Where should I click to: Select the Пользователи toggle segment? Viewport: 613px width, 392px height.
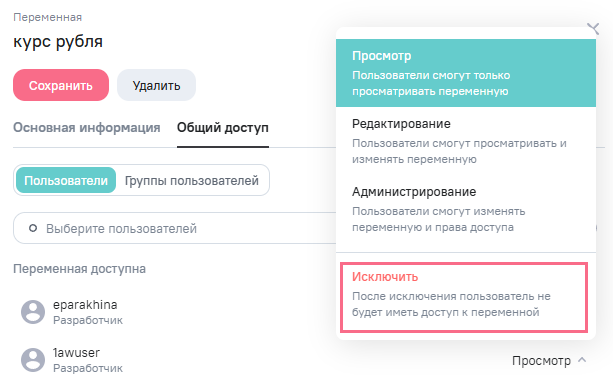[66, 180]
